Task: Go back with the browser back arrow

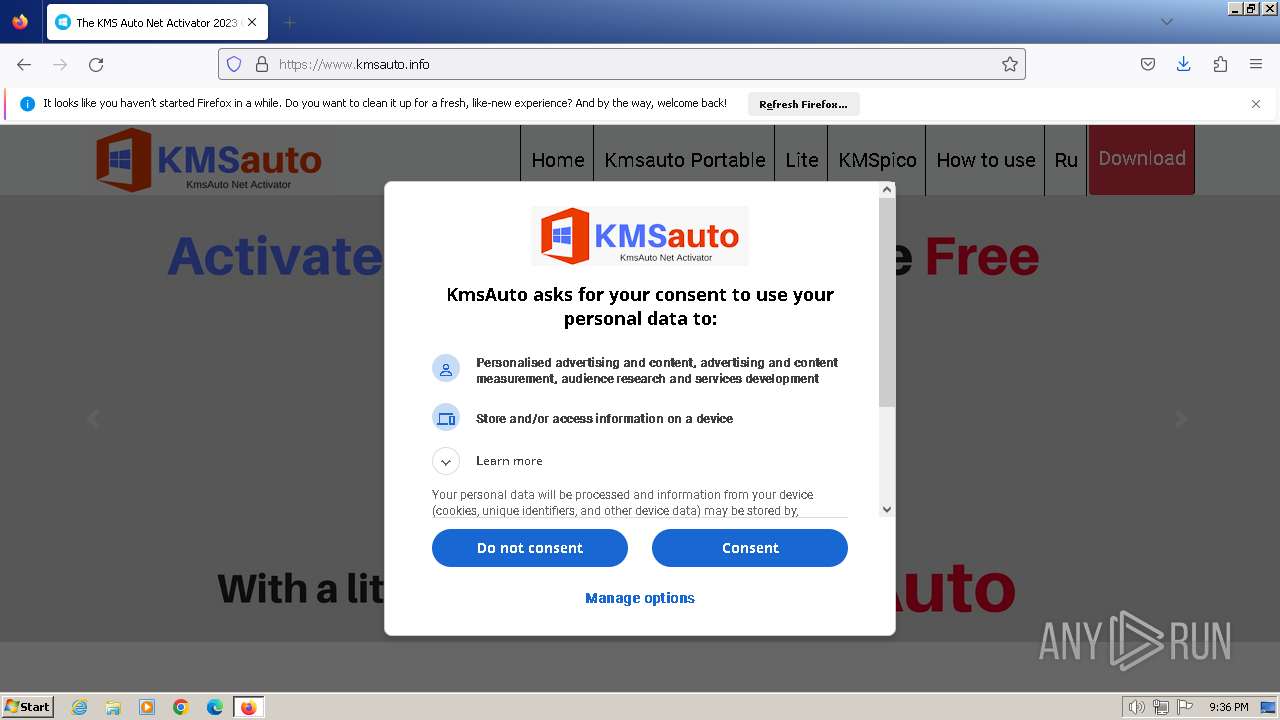Action: [24, 64]
